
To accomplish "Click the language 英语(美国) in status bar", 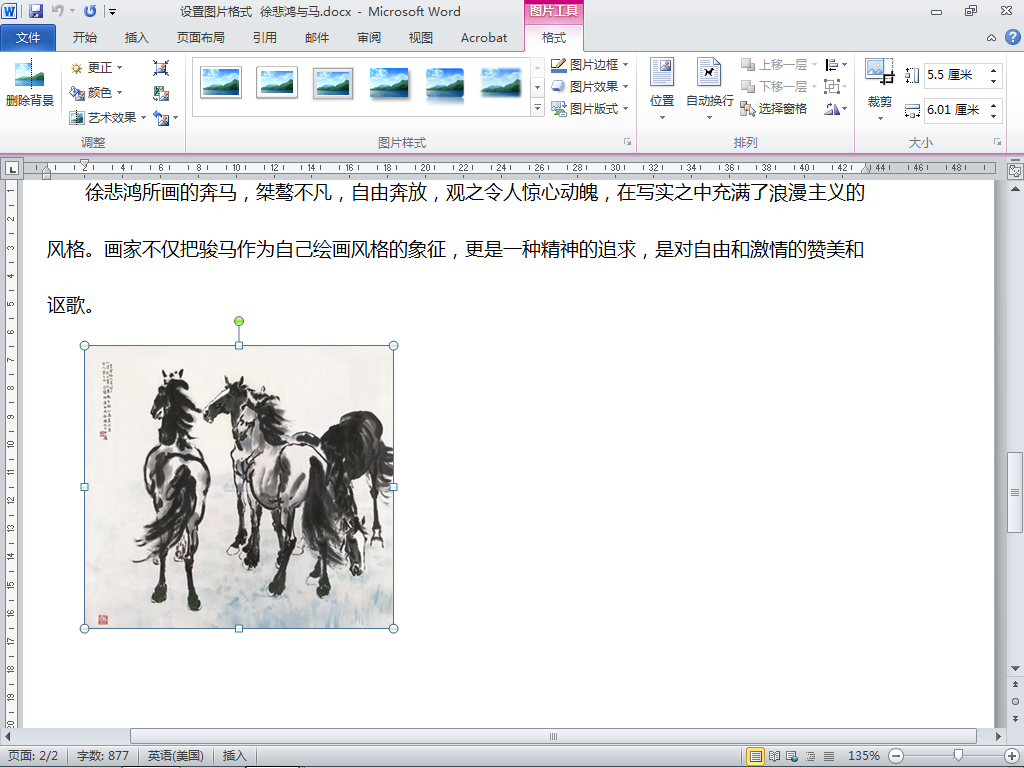I will (176, 756).
